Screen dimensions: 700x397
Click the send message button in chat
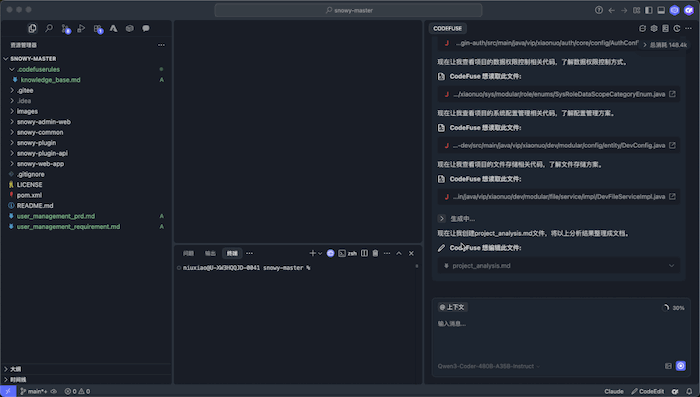681,366
